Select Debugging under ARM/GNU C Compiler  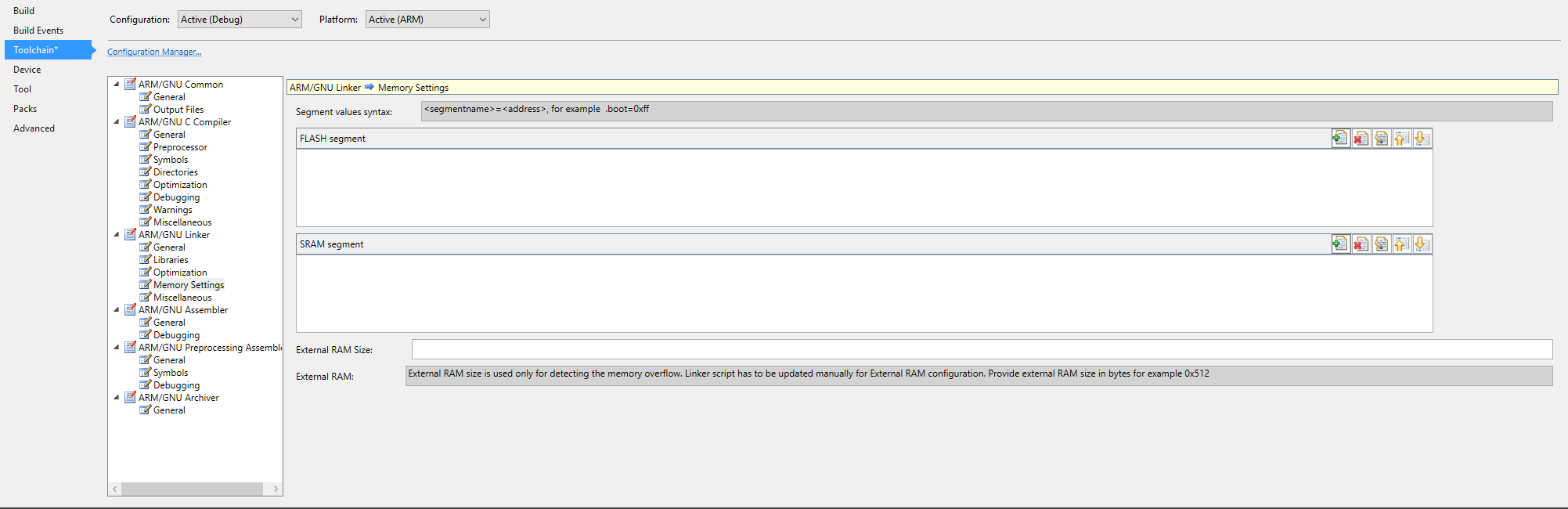click(x=176, y=197)
